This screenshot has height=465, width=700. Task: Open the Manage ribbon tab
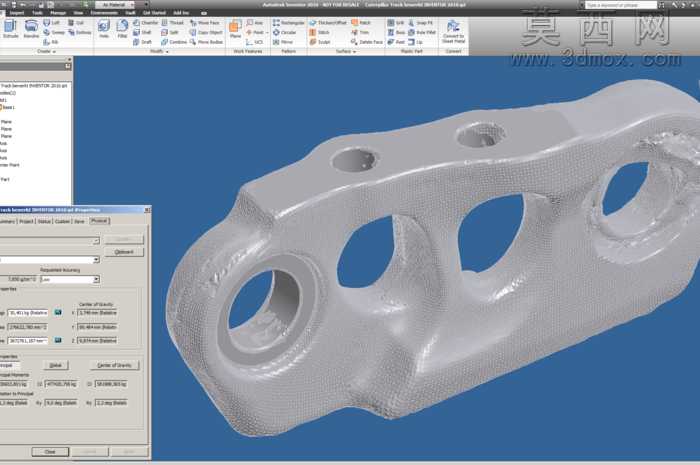(58, 13)
